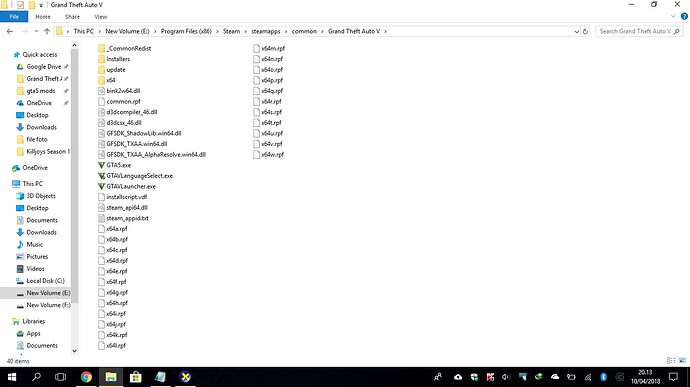690x387 pixels.
Task: Open the _CommonRedist folder
Action: click(125, 48)
